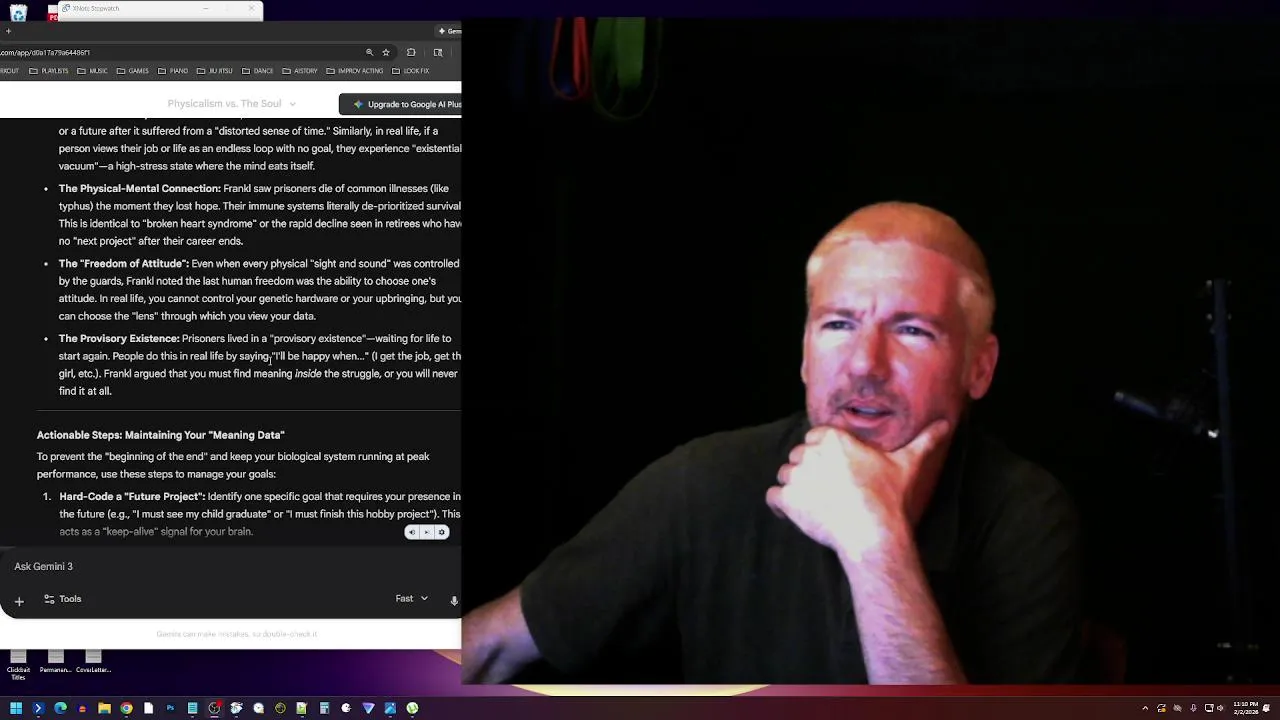Open the ConvoLetter desktop shortcut
The height and width of the screenshot is (720, 1280).
tap(93, 661)
